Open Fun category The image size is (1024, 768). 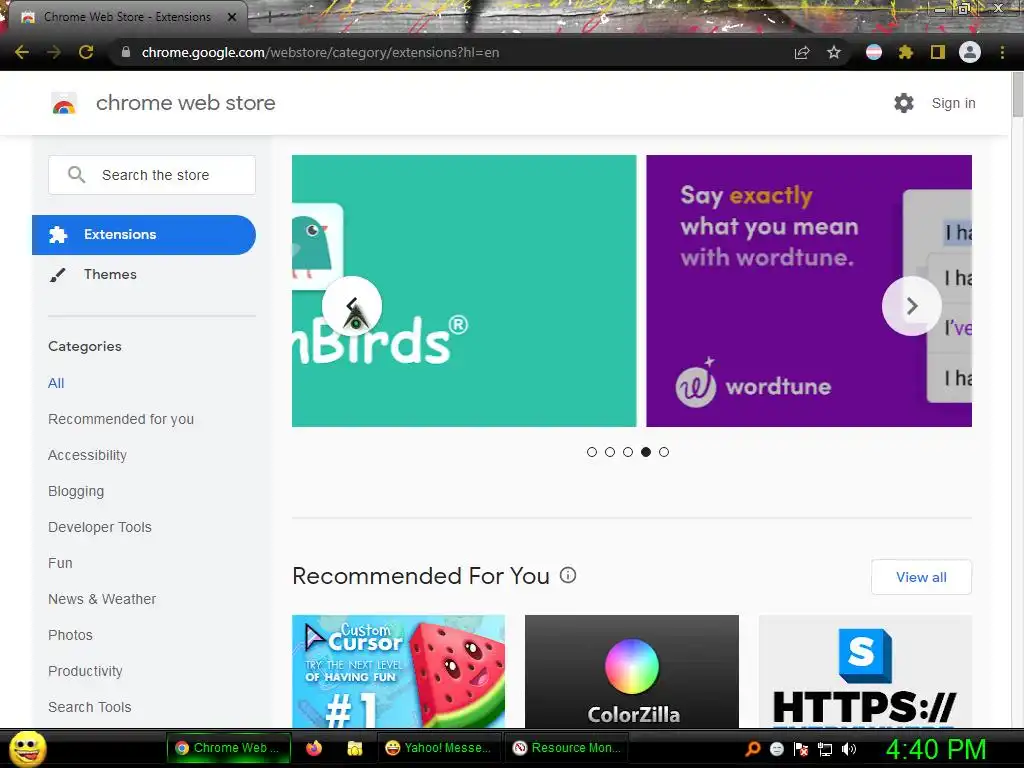click(x=60, y=563)
